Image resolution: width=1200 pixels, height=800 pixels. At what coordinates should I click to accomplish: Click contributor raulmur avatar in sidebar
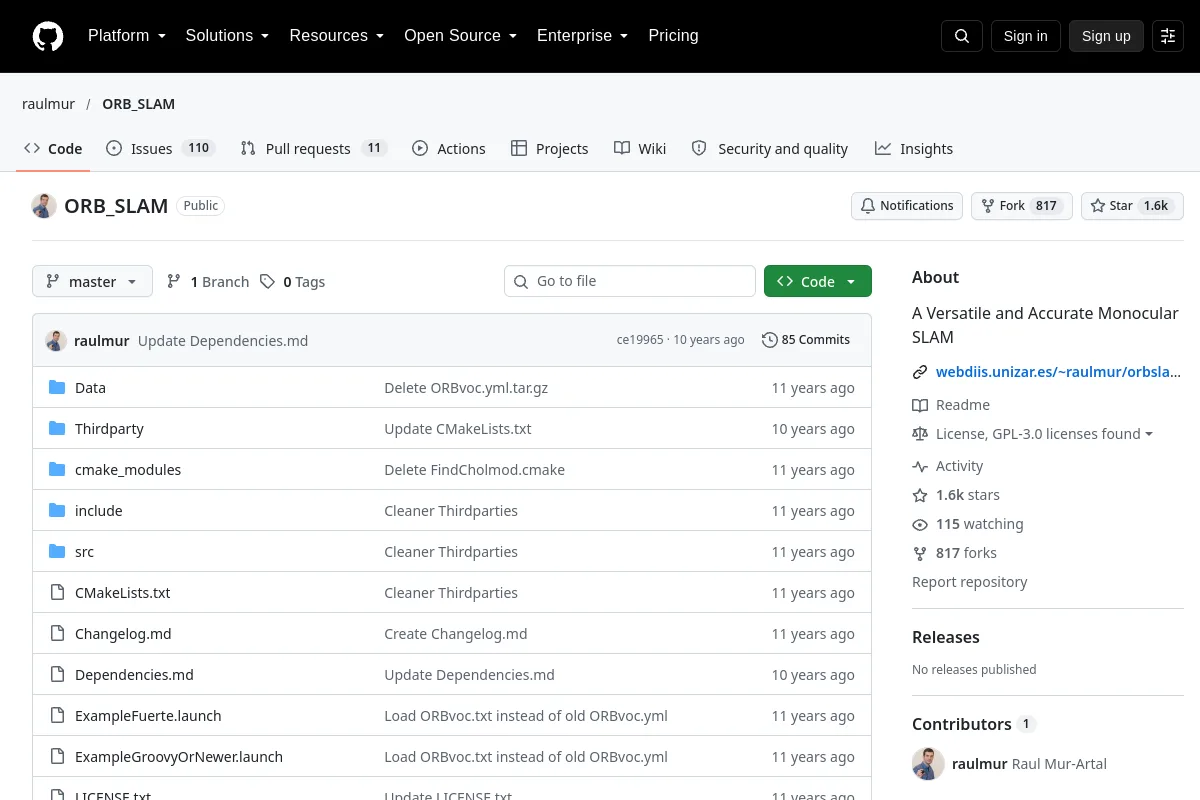928,764
